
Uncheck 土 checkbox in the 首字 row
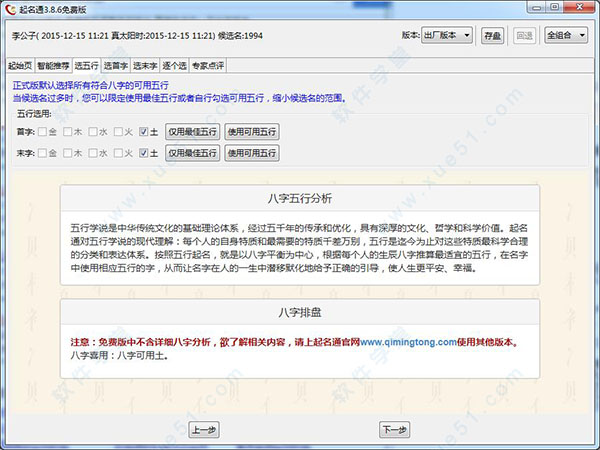(x=144, y=131)
